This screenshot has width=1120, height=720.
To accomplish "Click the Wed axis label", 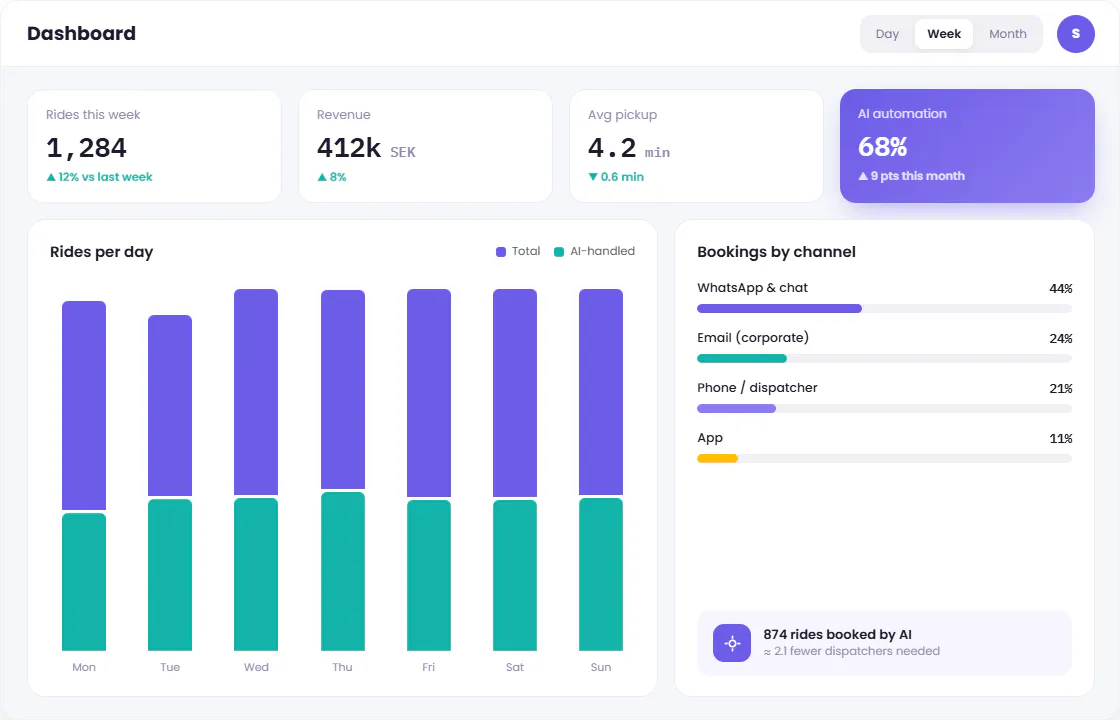I will click(x=256, y=667).
